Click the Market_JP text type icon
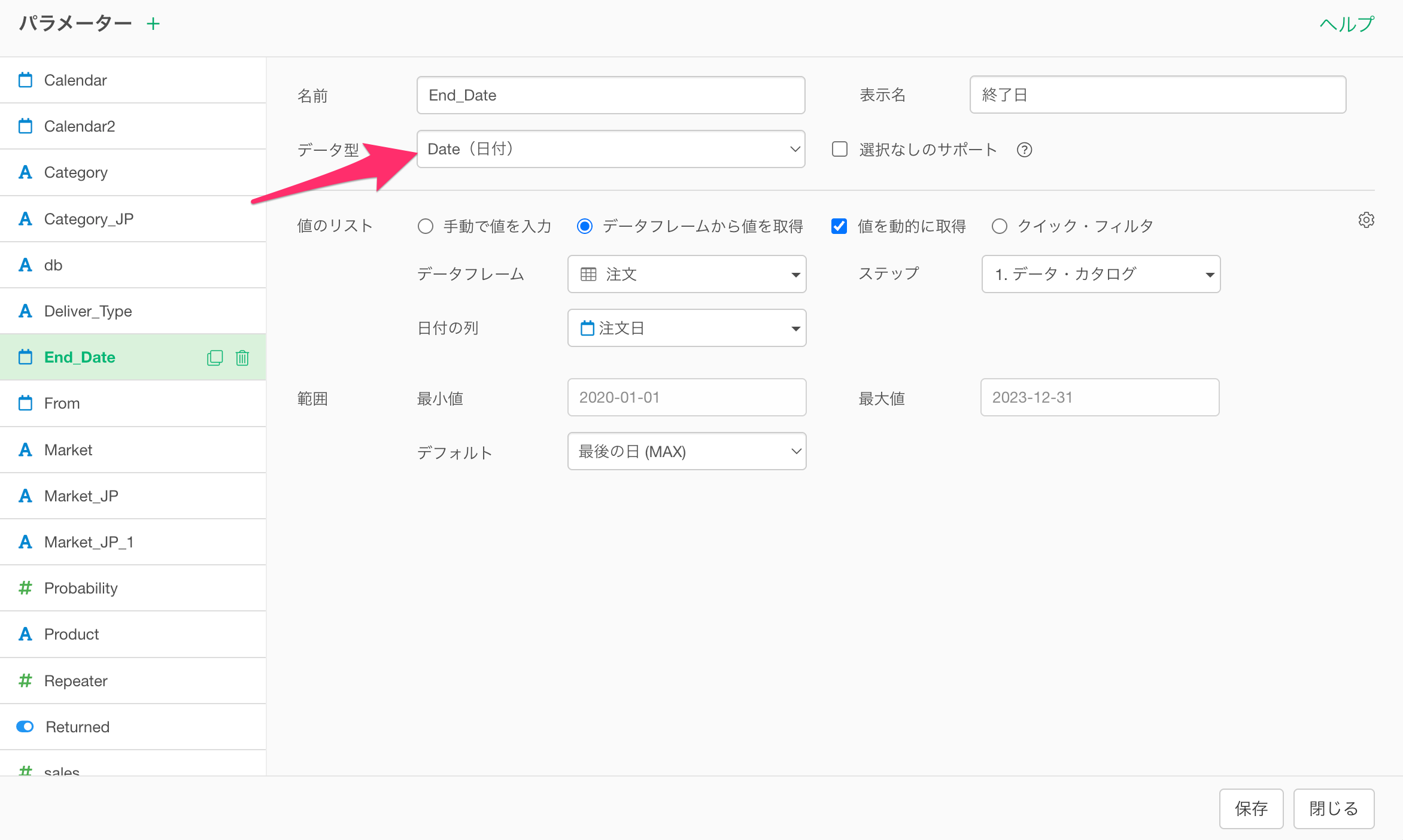The width and height of the screenshot is (1403, 840). 25,496
